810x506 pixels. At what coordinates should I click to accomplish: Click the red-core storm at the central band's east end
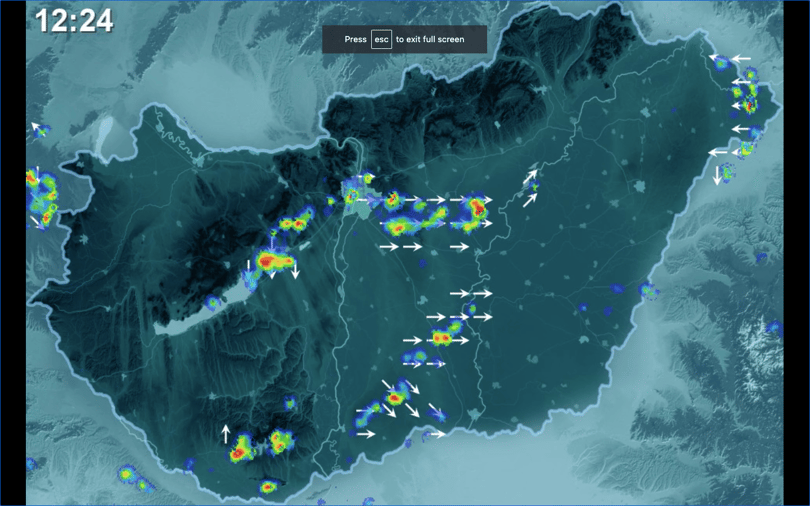[x=475, y=207]
